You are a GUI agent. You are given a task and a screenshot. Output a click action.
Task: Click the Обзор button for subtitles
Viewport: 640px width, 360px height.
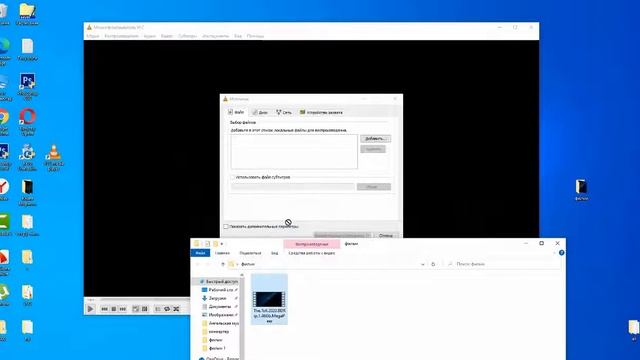373,187
